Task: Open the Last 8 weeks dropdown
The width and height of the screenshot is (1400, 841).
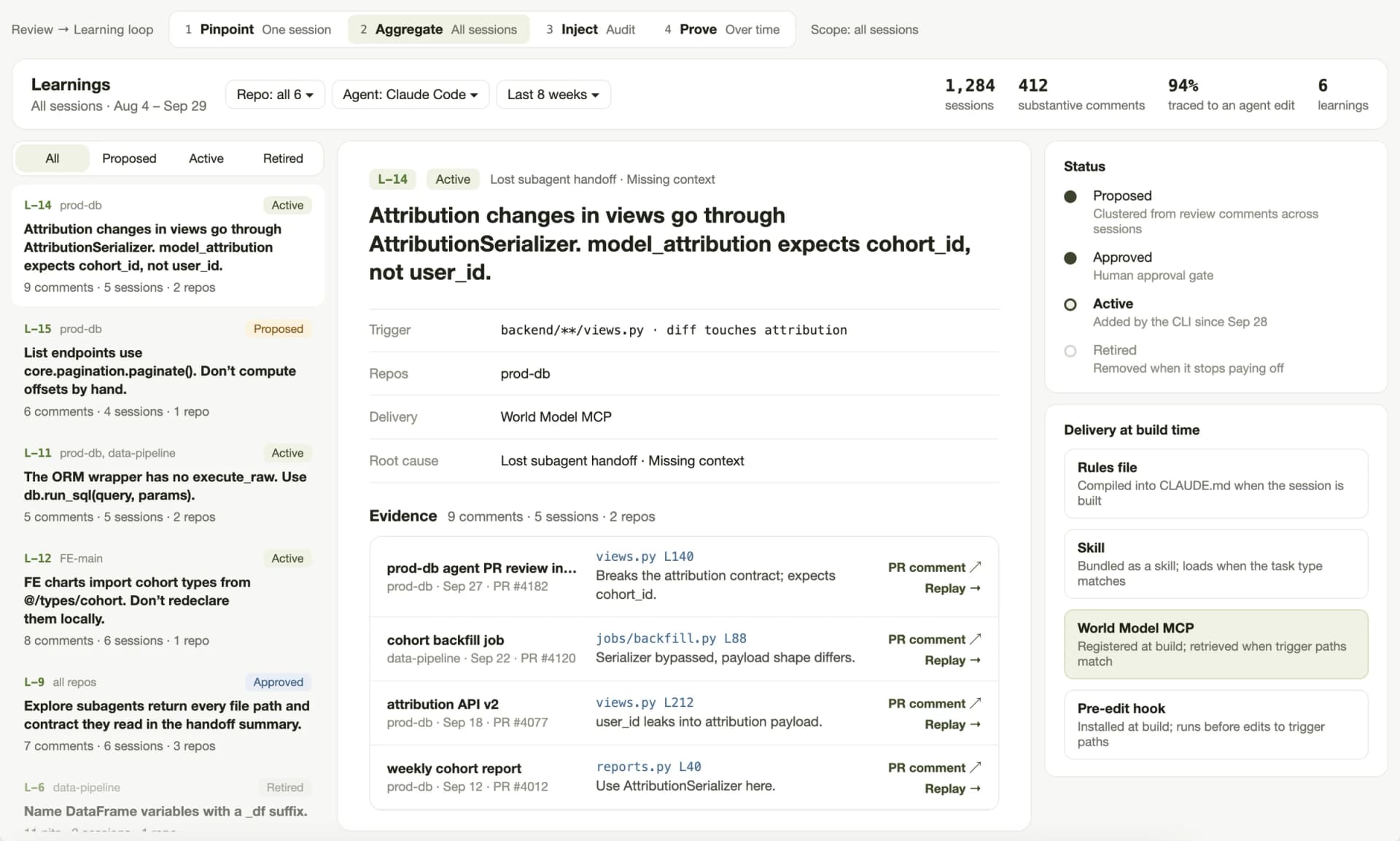Action: tap(553, 94)
